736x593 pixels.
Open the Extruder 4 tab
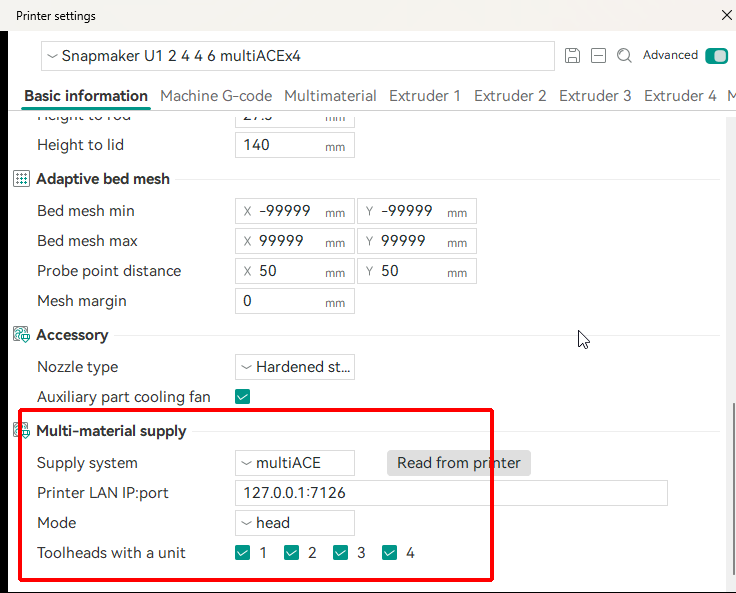(680, 96)
